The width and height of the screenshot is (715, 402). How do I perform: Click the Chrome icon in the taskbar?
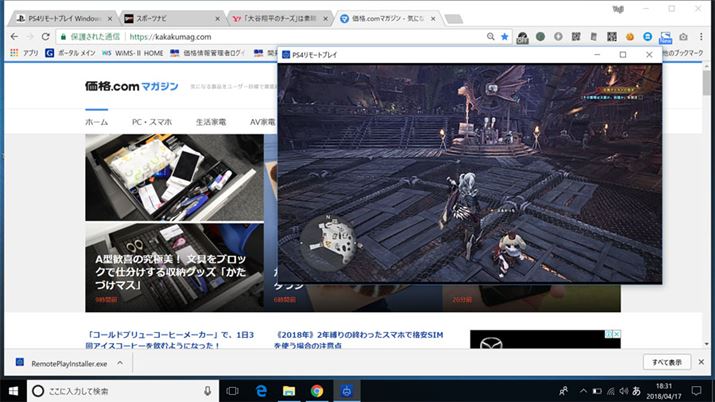coord(317,390)
